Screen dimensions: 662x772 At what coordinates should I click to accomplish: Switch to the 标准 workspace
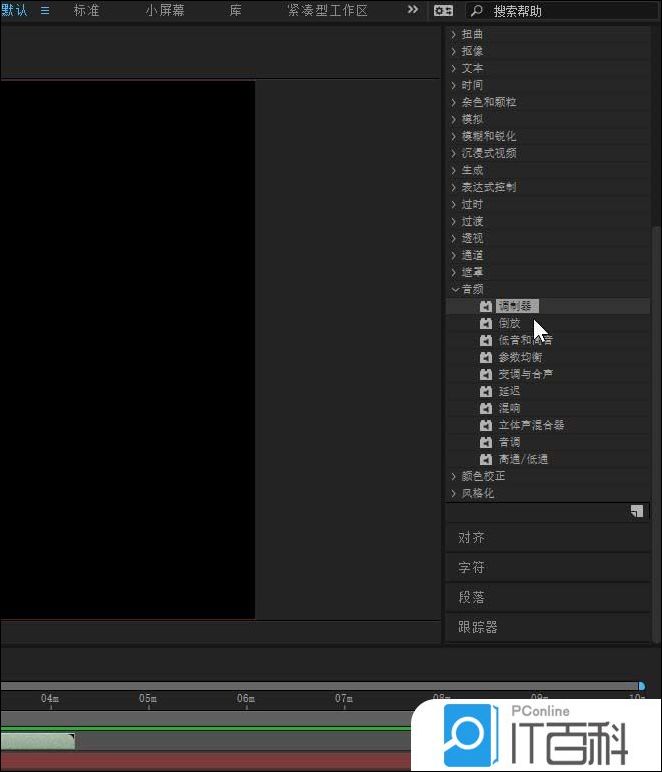point(87,10)
